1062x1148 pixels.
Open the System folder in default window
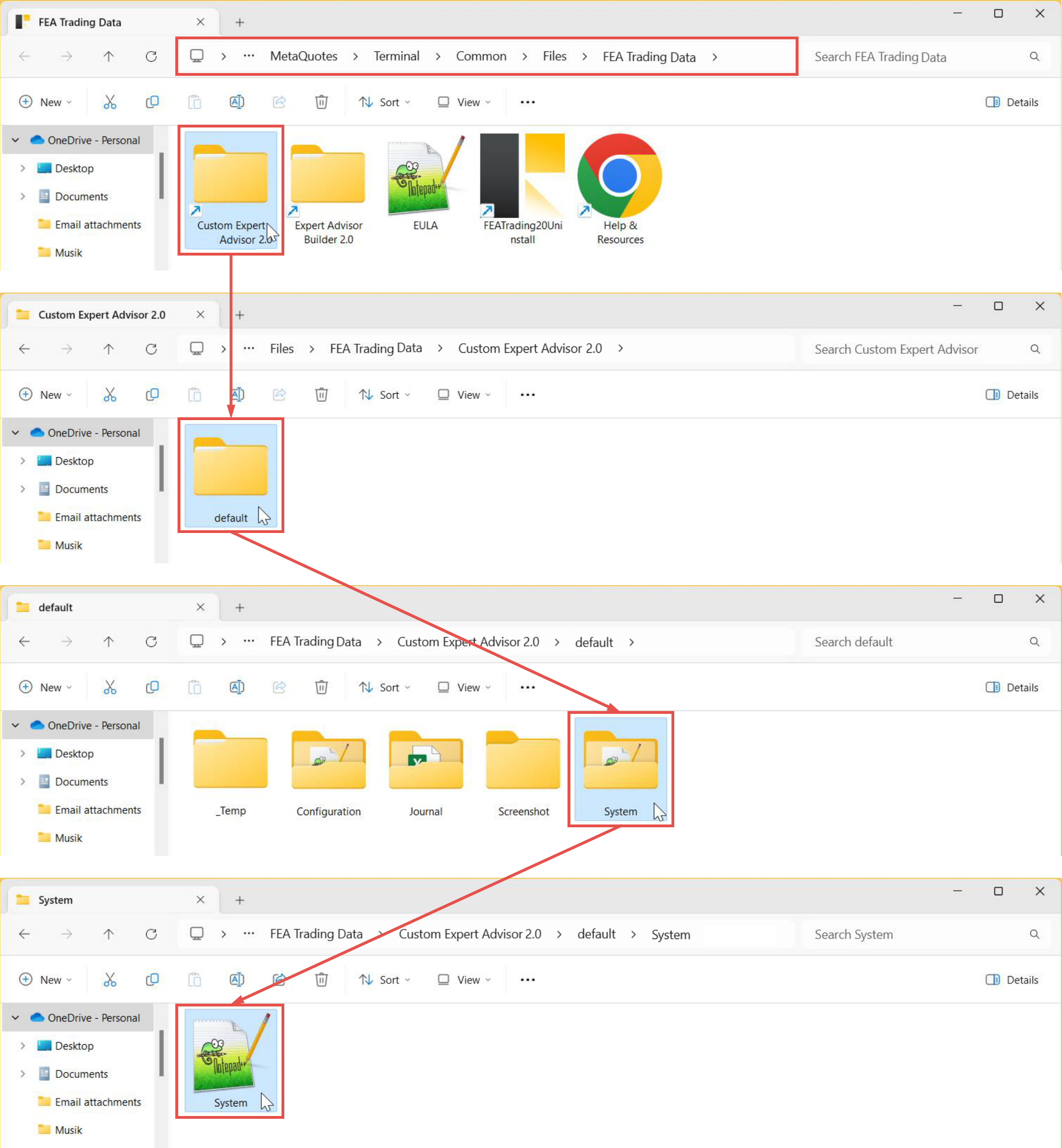tap(620, 769)
